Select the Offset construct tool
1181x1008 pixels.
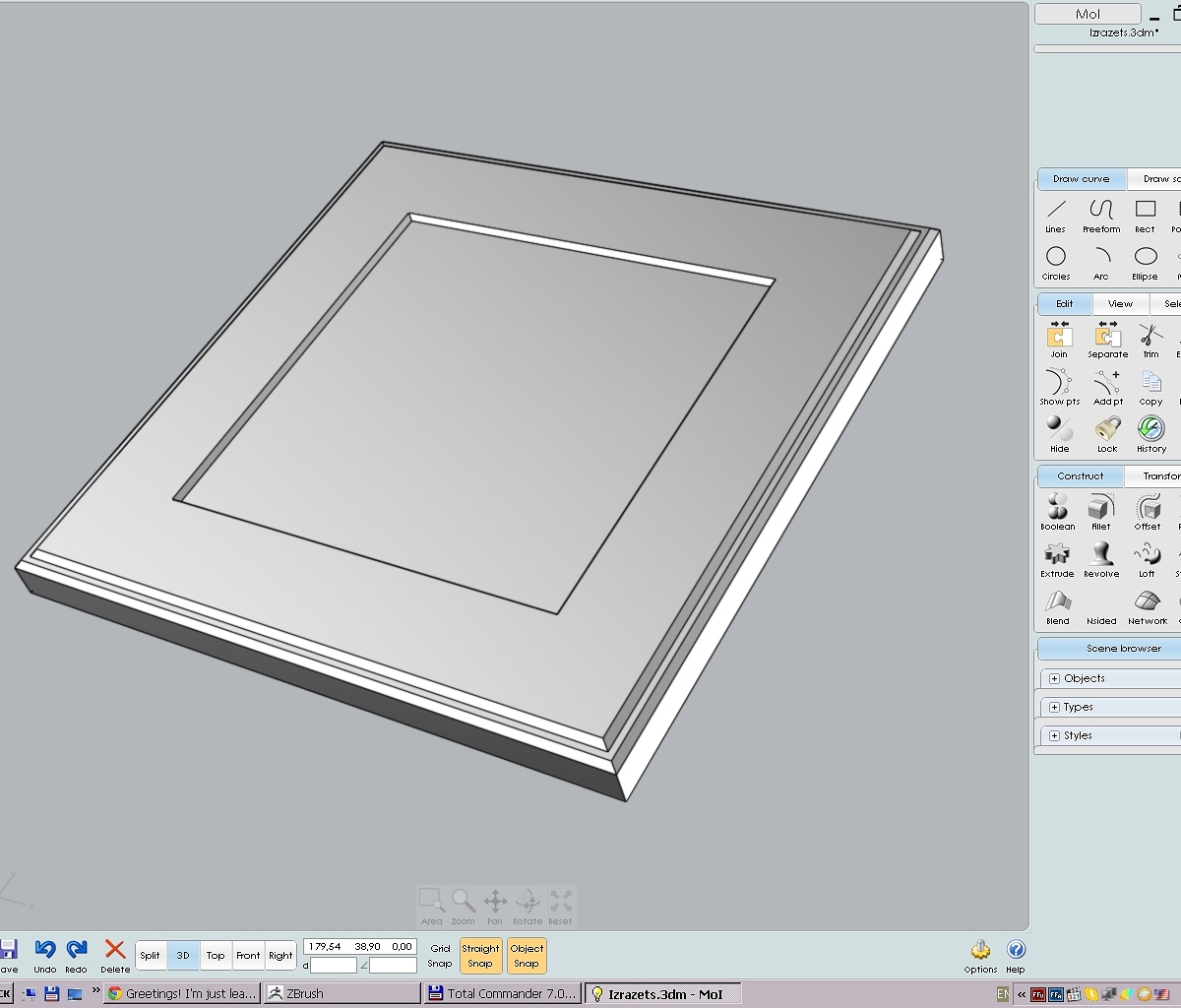click(x=1148, y=513)
